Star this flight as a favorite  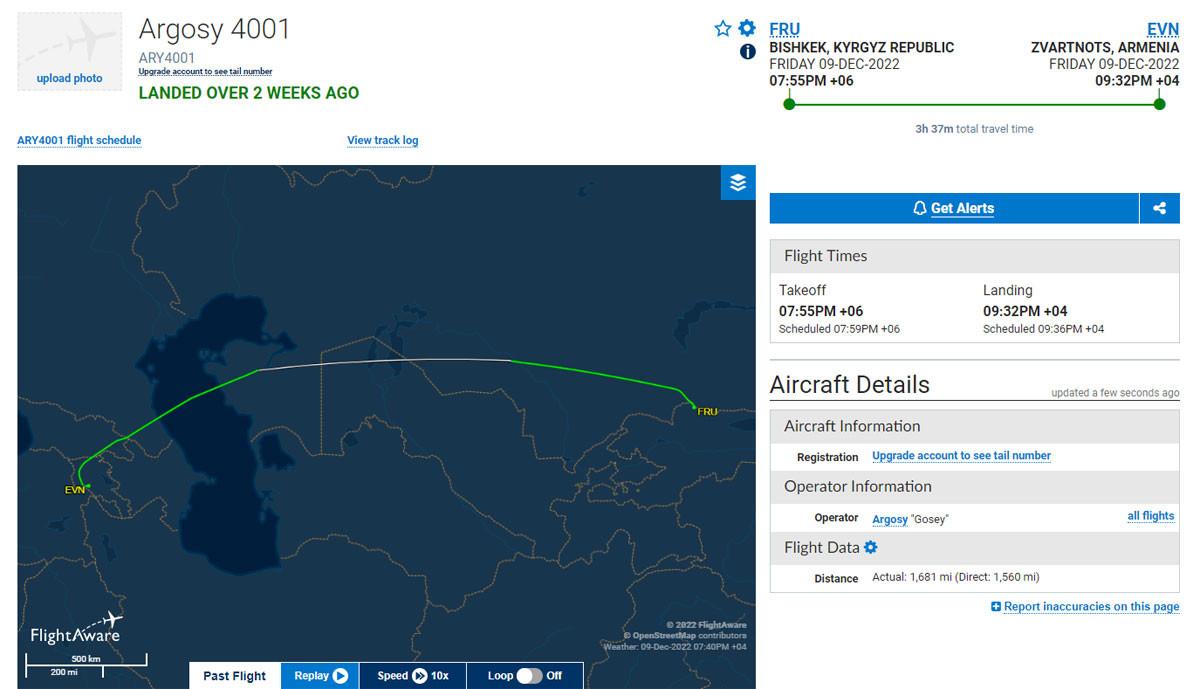(x=723, y=29)
